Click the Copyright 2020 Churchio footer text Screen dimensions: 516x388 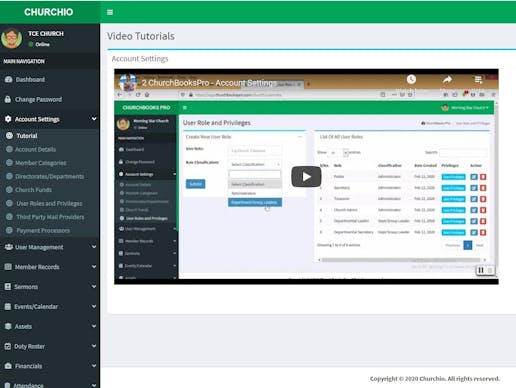(435, 379)
